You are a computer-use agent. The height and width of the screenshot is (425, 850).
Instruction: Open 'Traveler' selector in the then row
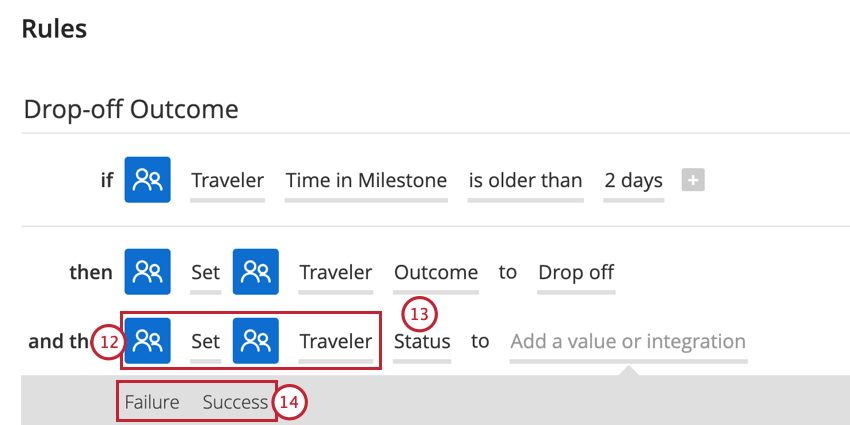tap(336, 273)
